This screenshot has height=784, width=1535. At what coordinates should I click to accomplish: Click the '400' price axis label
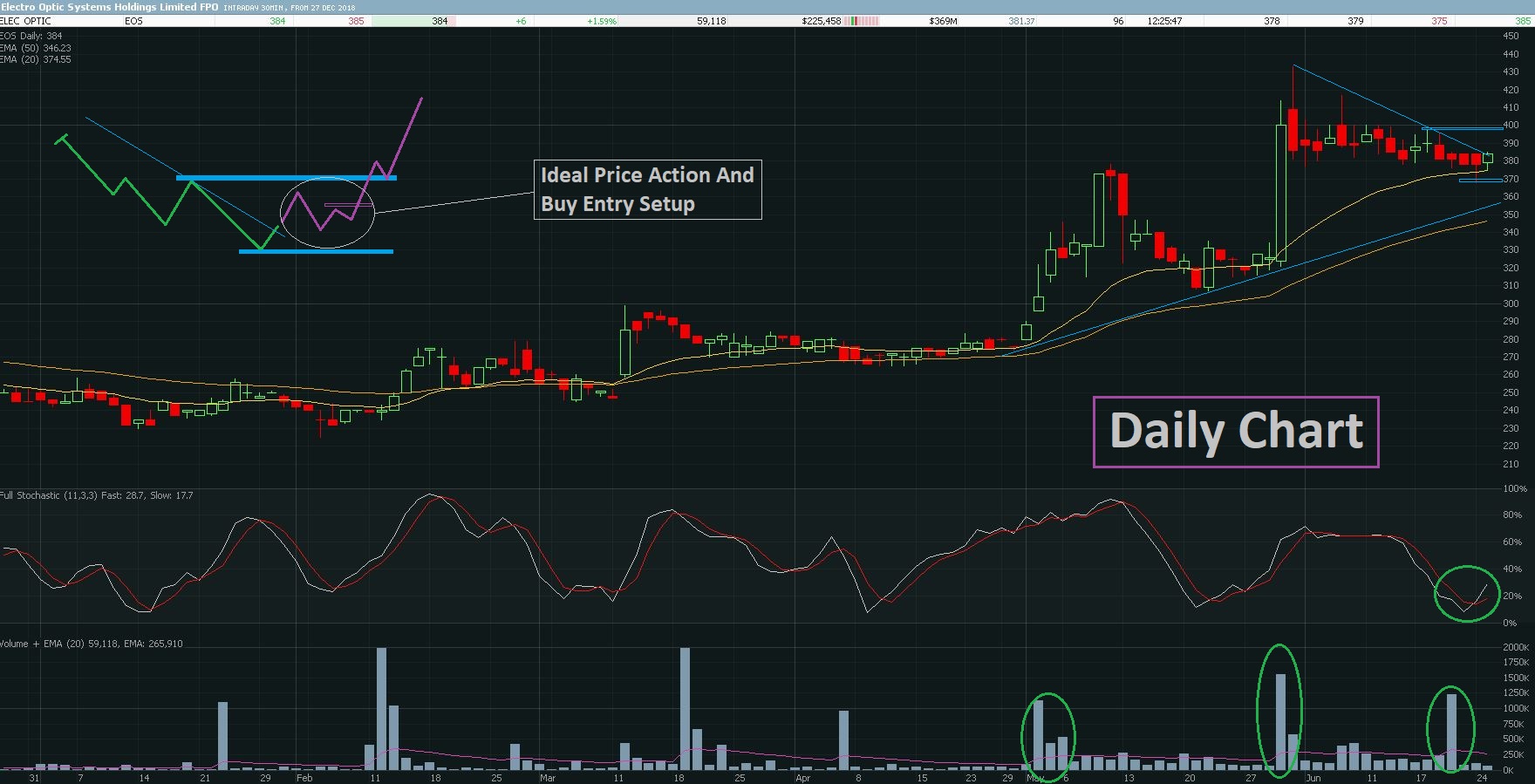point(1511,125)
